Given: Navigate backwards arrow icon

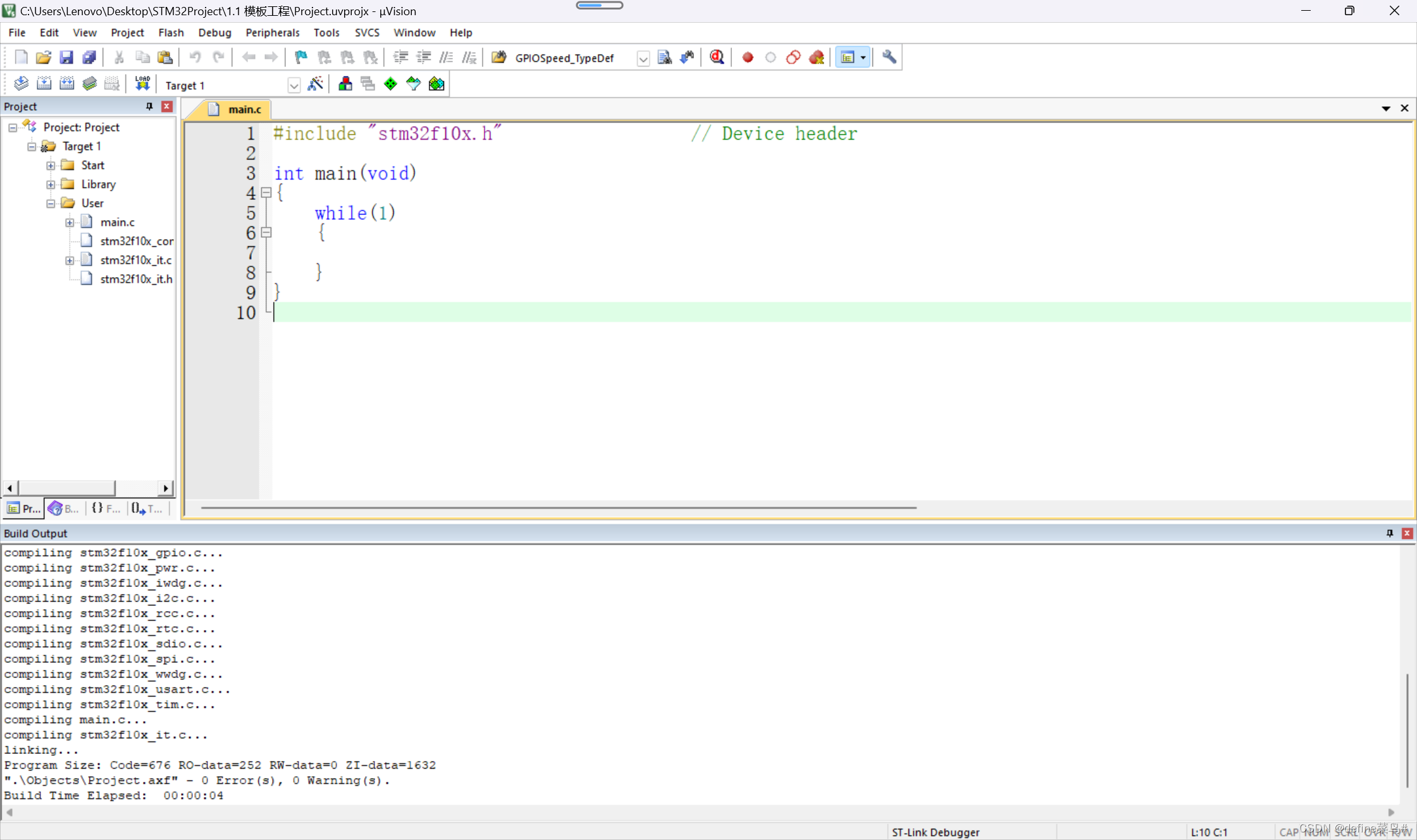Looking at the screenshot, I should point(249,58).
